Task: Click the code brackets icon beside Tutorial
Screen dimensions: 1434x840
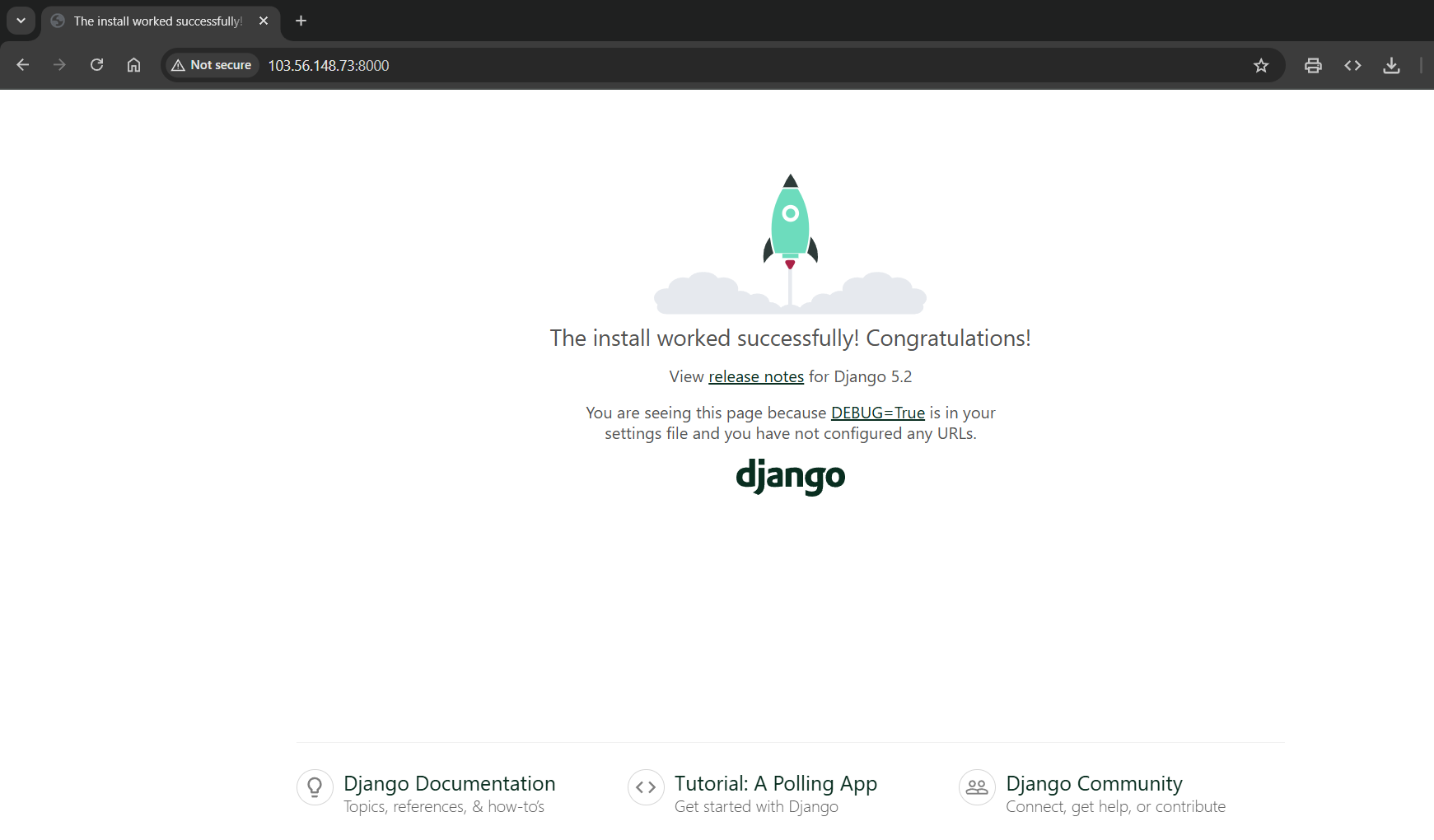Action: click(x=646, y=788)
